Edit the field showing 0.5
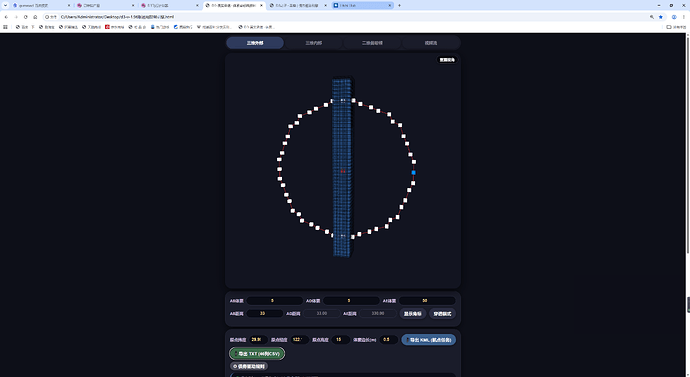The height and width of the screenshot is (377, 690). point(388,340)
